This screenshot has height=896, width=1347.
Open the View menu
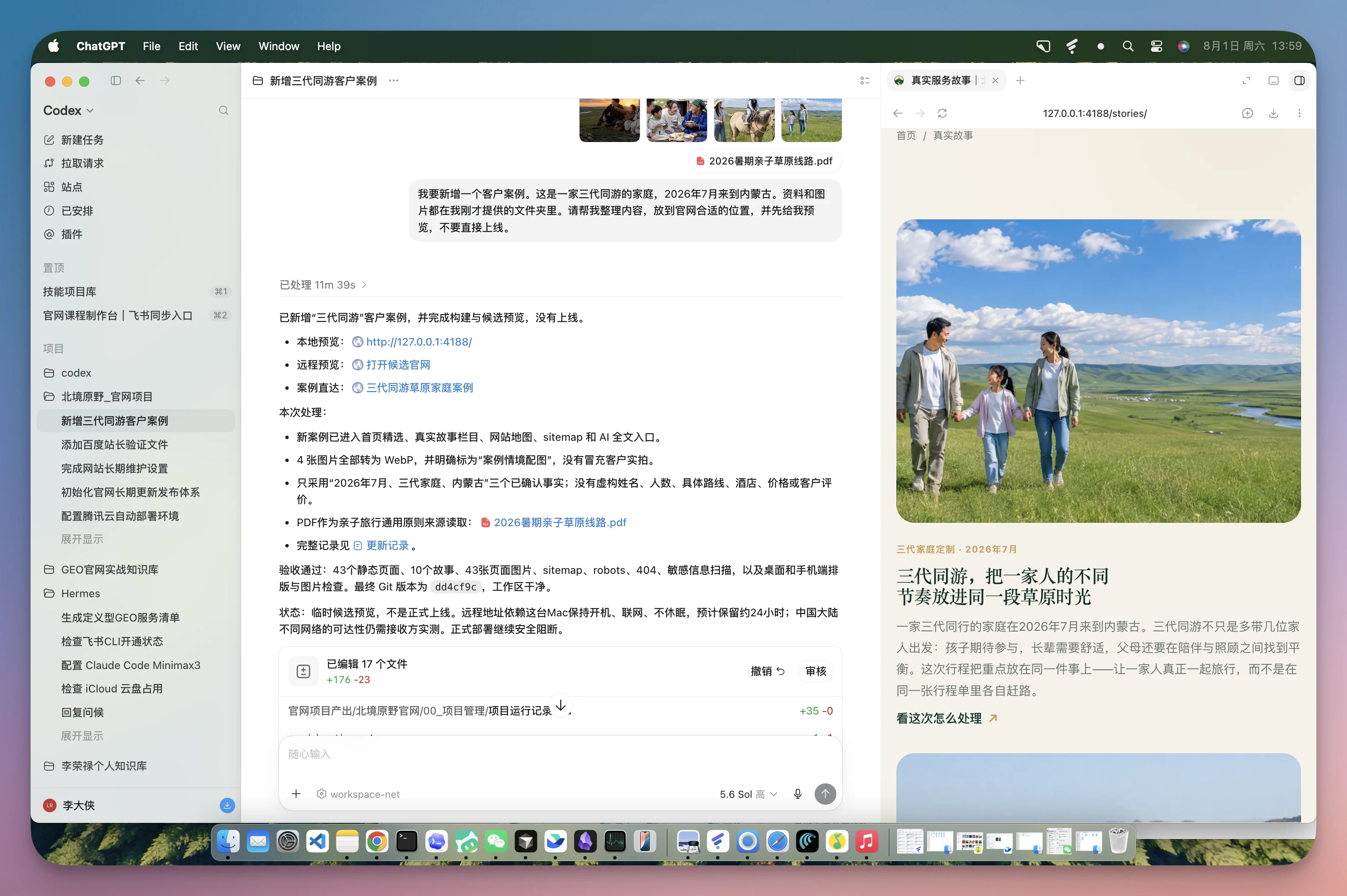(228, 46)
